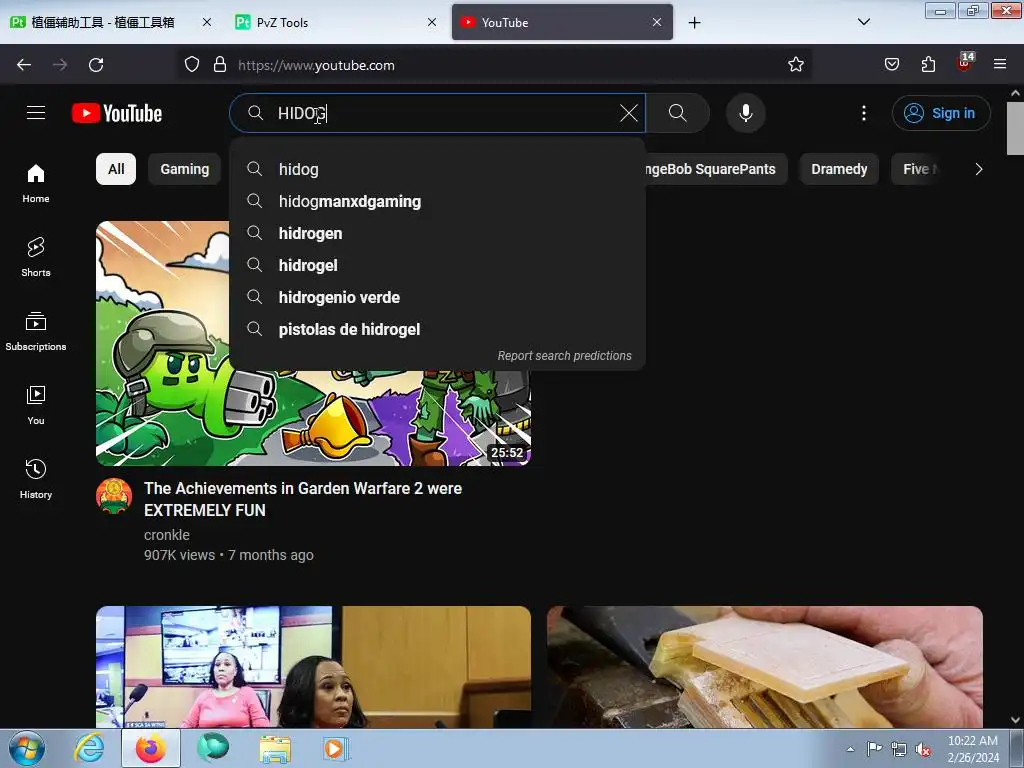Choose the "hidogmanxdgaming" suggestion
The height and width of the screenshot is (768, 1024).
click(438, 201)
